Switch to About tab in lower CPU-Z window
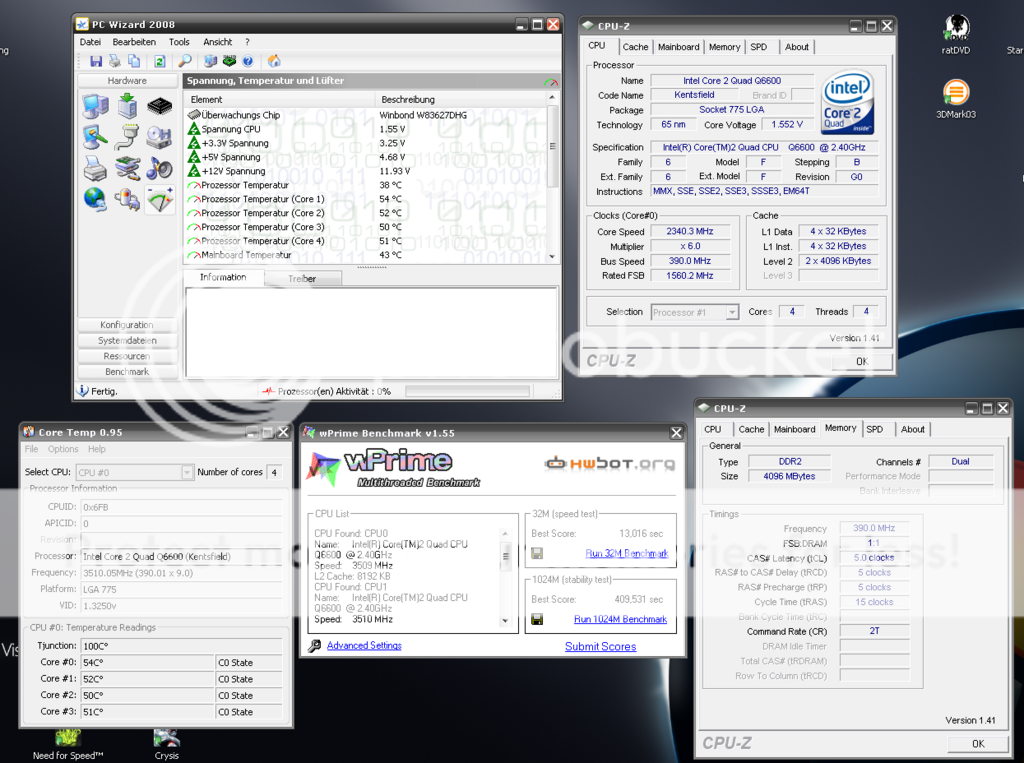Screen dimensions: 1024x763 [x=912, y=429]
